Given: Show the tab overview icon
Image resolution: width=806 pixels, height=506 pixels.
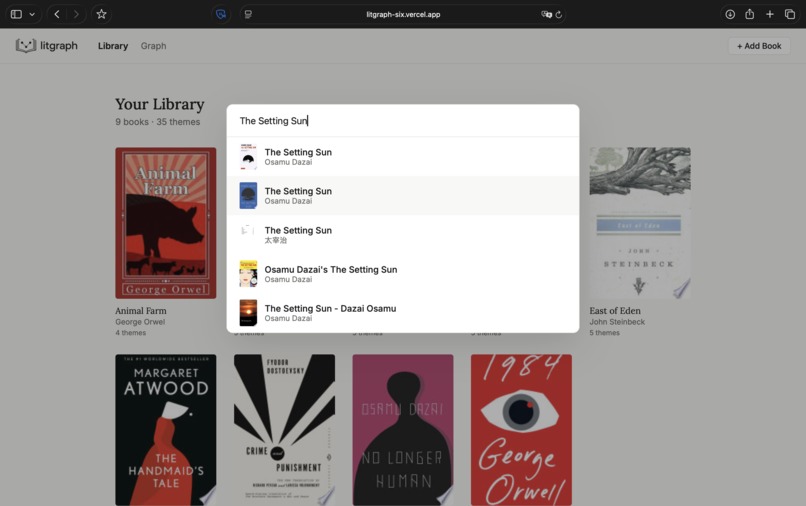Looking at the screenshot, I should pyautogui.click(x=790, y=14).
